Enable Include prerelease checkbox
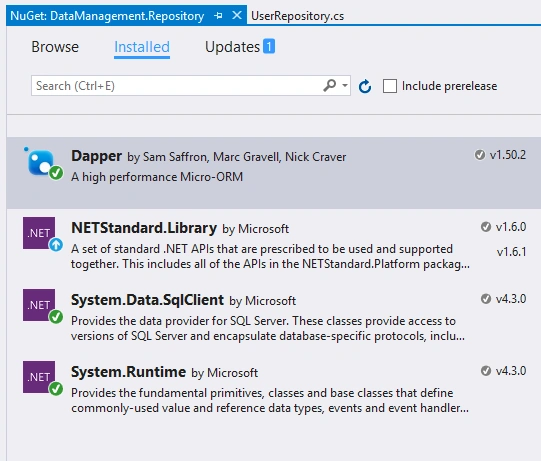Image resolution: width=541 pixels, height=461 pixels. pos(390,86)
